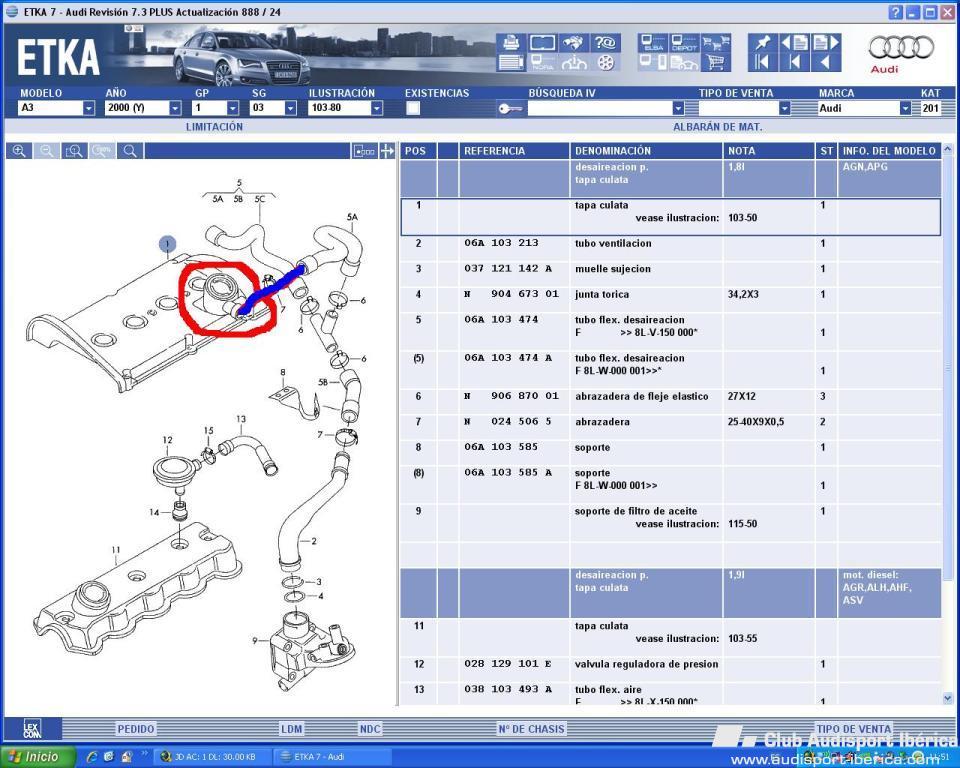Switch to ETKA 7 - Audi taskbar item
The height and width of the screenshot is (768, 960).
point(334,757)
